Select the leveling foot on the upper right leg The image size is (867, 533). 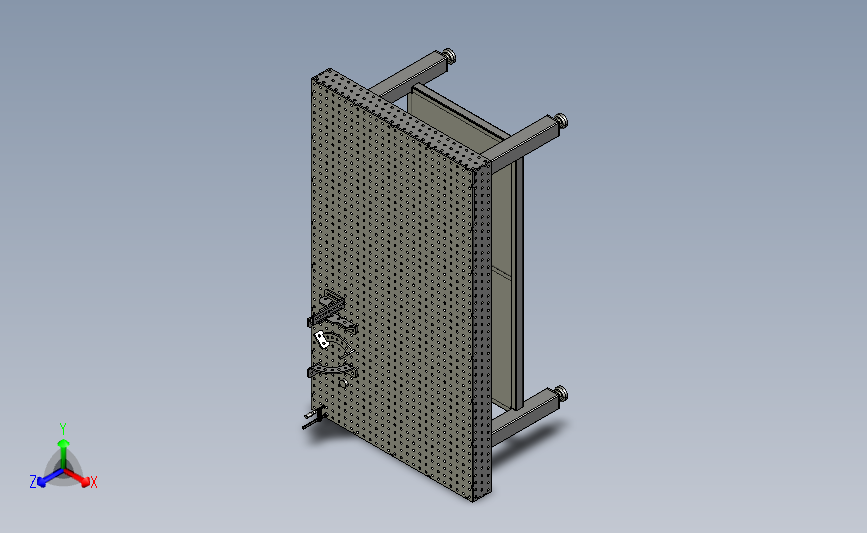(561, 121)
